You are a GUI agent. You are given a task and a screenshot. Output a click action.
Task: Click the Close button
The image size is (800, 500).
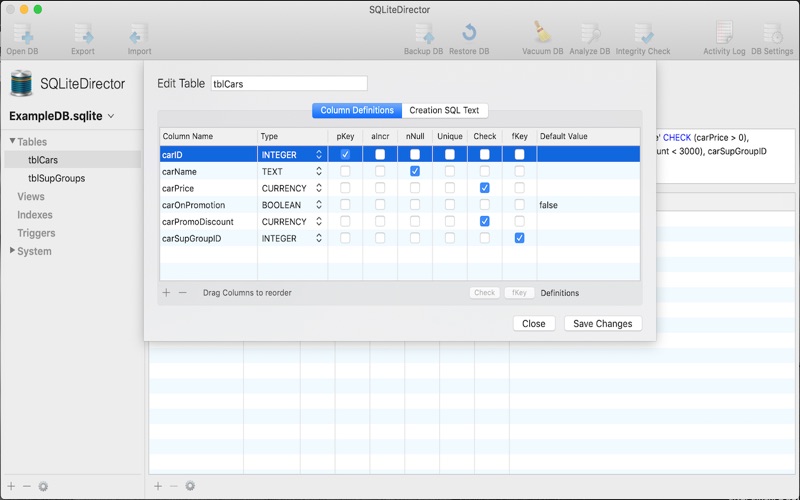click(x=534, y=323)
